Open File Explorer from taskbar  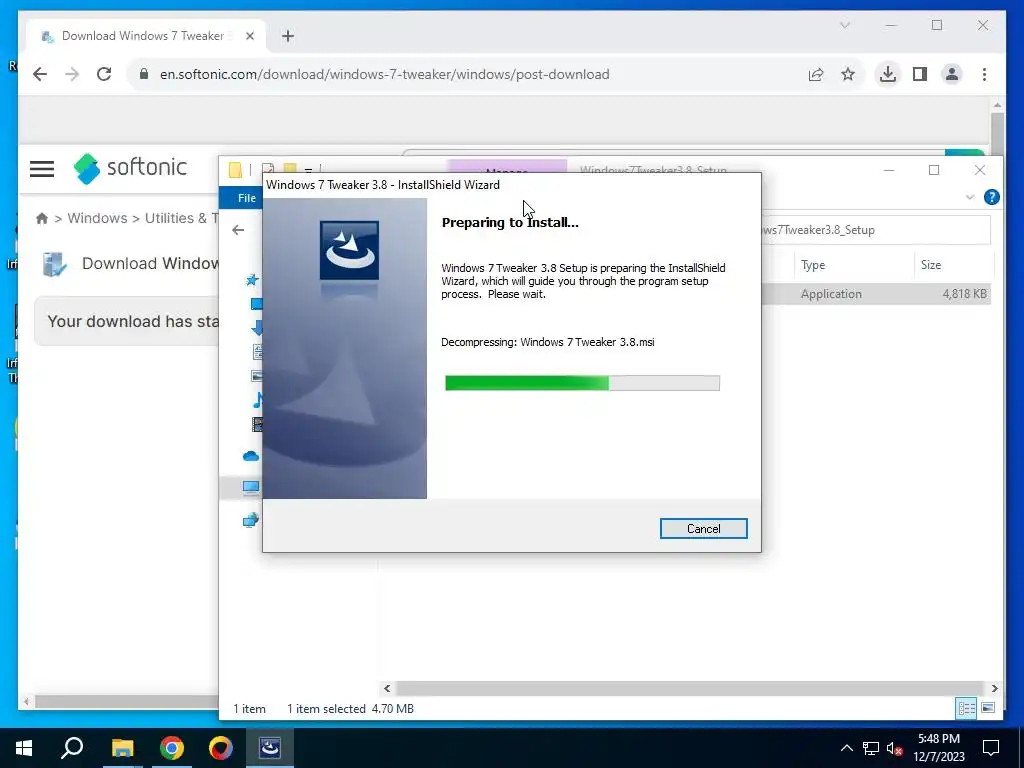coord(122,748)
